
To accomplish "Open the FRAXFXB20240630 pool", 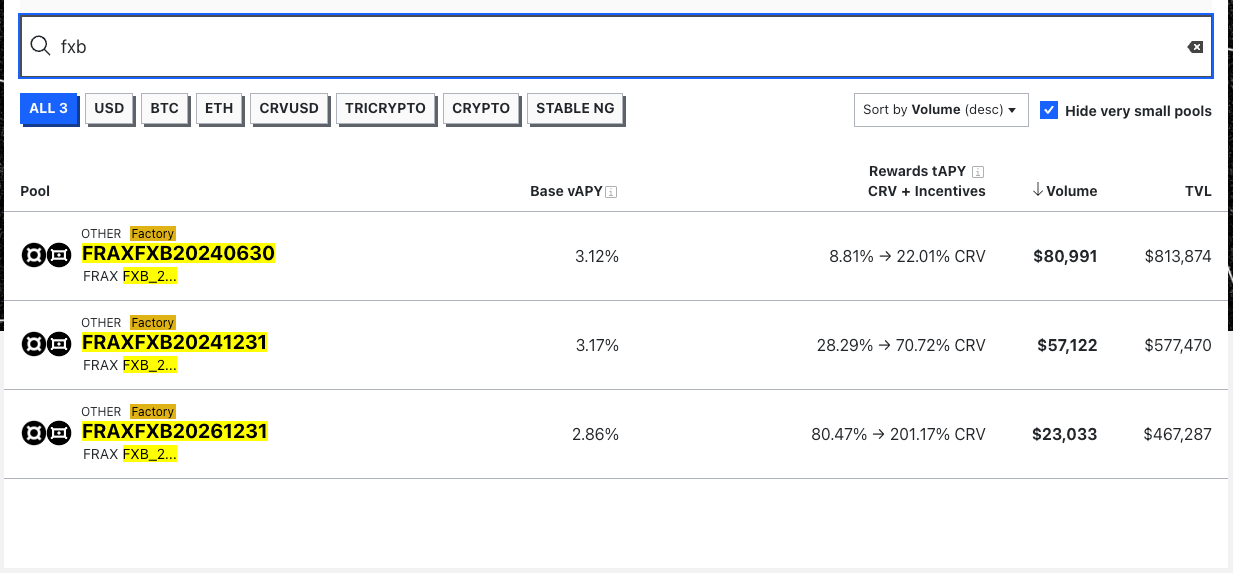I will (x=178, y=254).
